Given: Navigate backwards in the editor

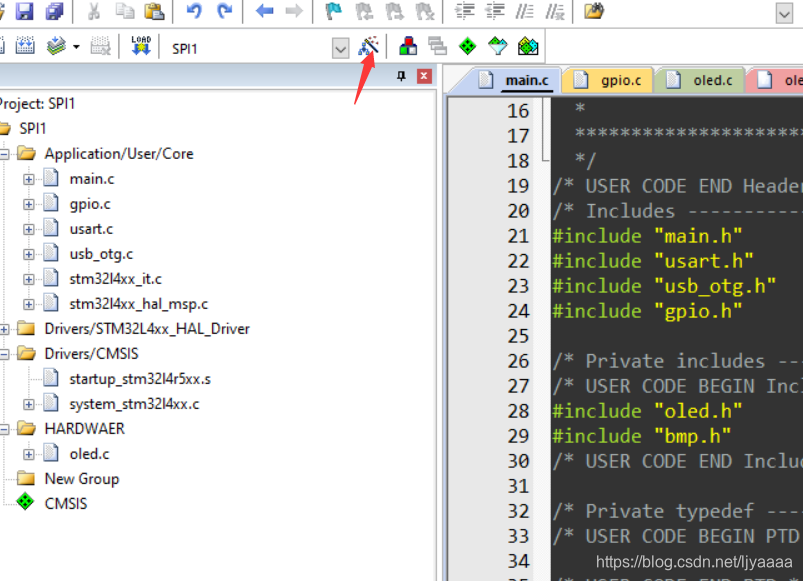Looking at the screenshot, I should click(264, 11).
